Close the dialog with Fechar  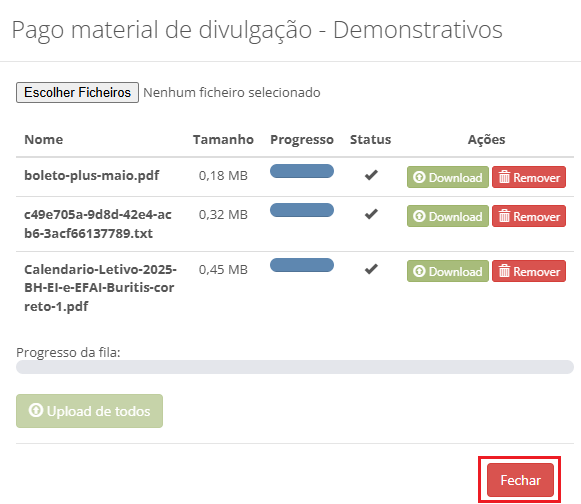click(x=520, y=480)
